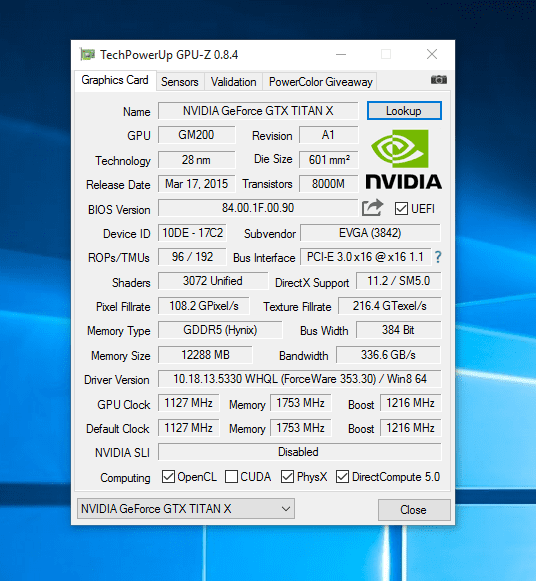Open the Sensors tab
The height and width of the screenshot is (581, 536).
tap(180, 82)
